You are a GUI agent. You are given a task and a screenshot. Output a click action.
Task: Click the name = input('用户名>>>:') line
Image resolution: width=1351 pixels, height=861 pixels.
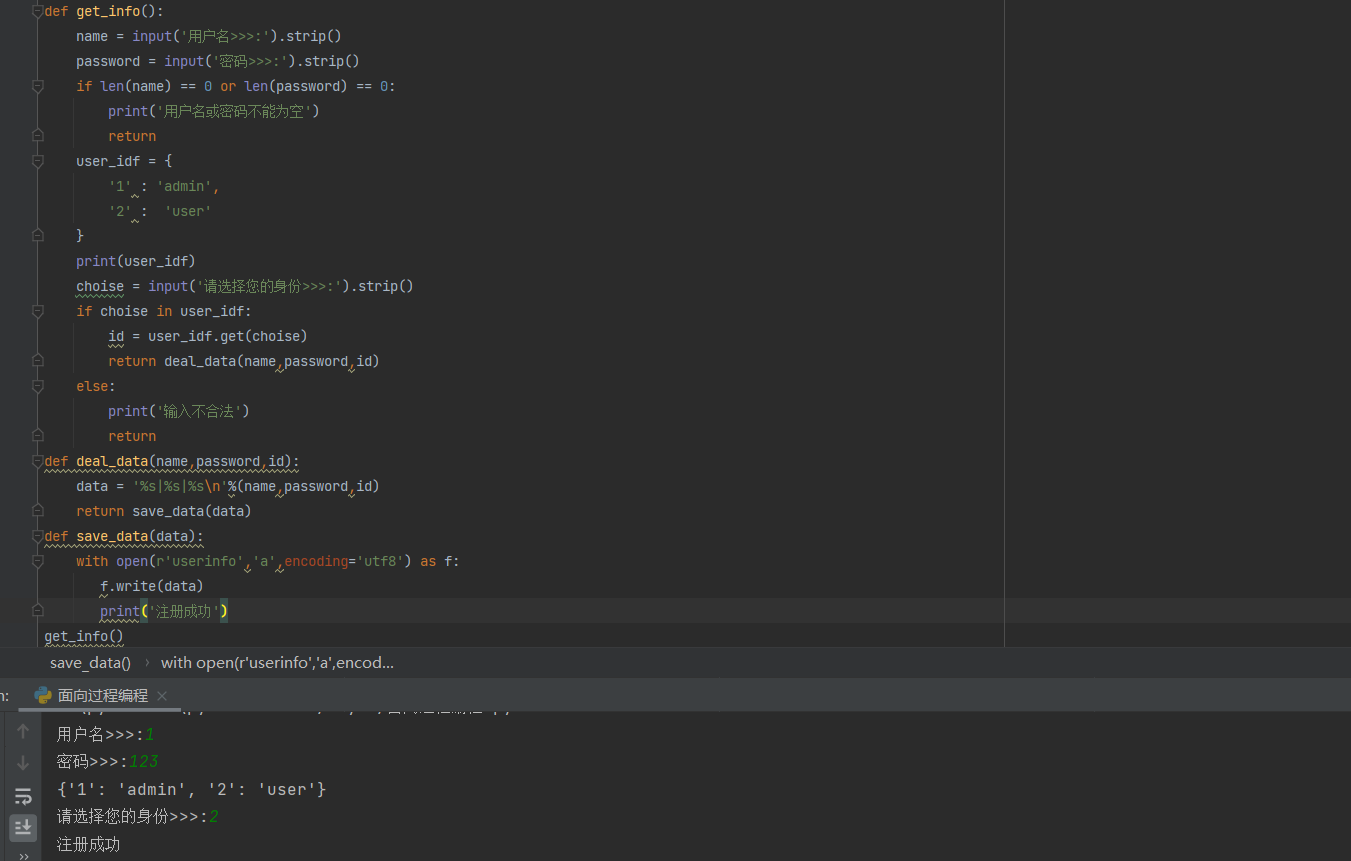209,36
